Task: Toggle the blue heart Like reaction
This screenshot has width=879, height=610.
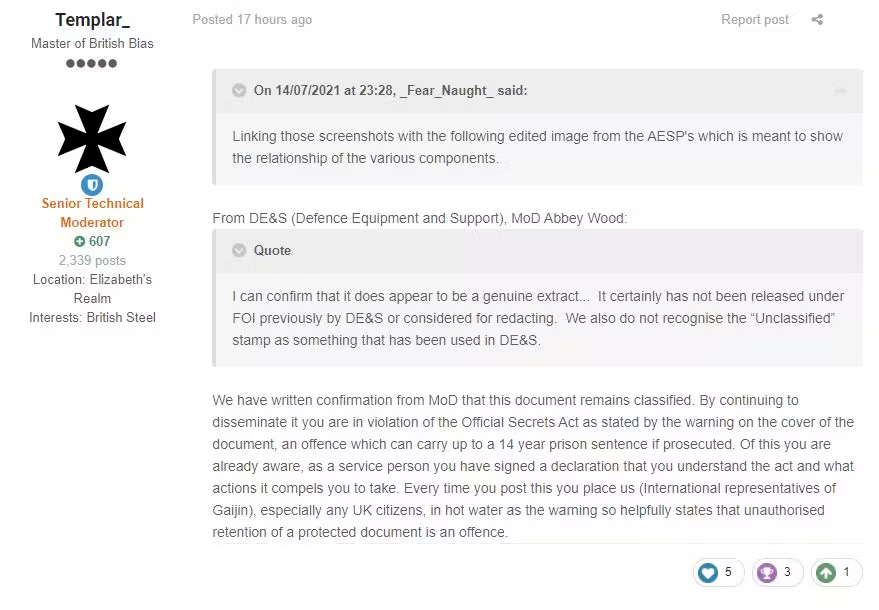Action: click(706, 572)
